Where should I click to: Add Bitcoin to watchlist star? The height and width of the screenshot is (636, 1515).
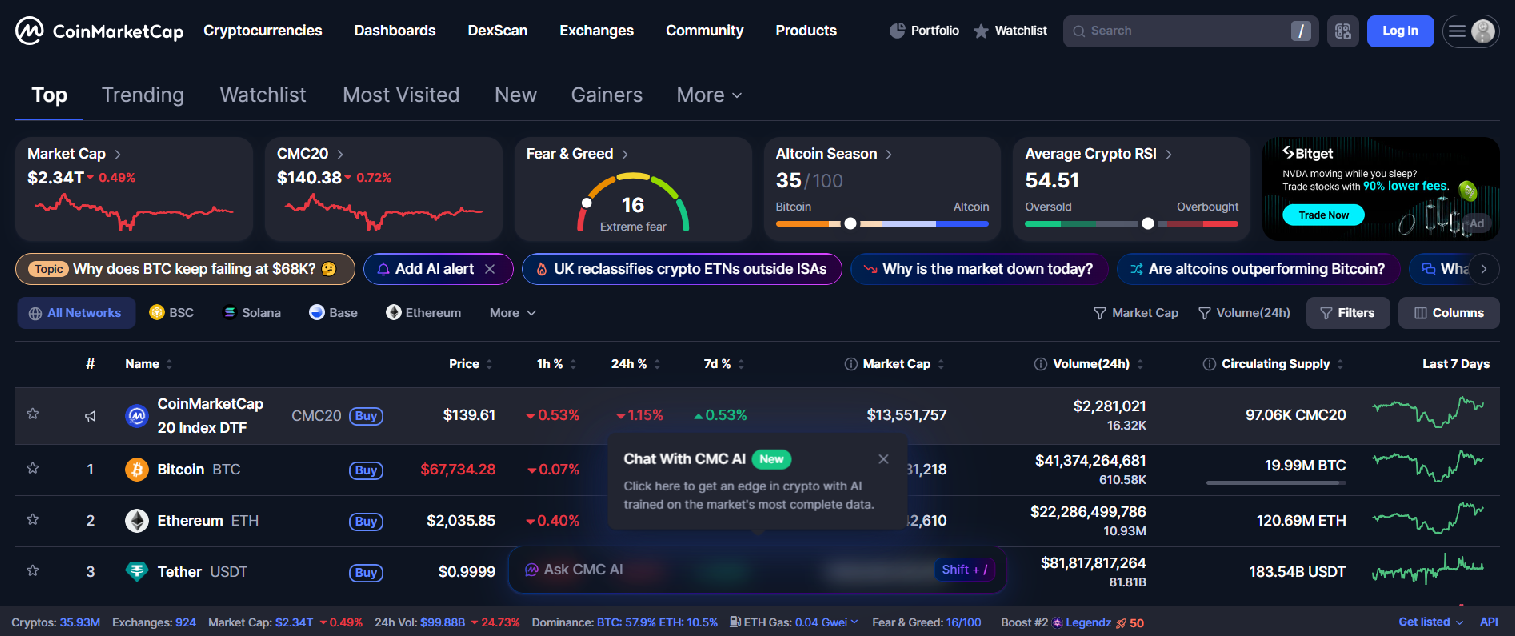(x=32, y=467)
